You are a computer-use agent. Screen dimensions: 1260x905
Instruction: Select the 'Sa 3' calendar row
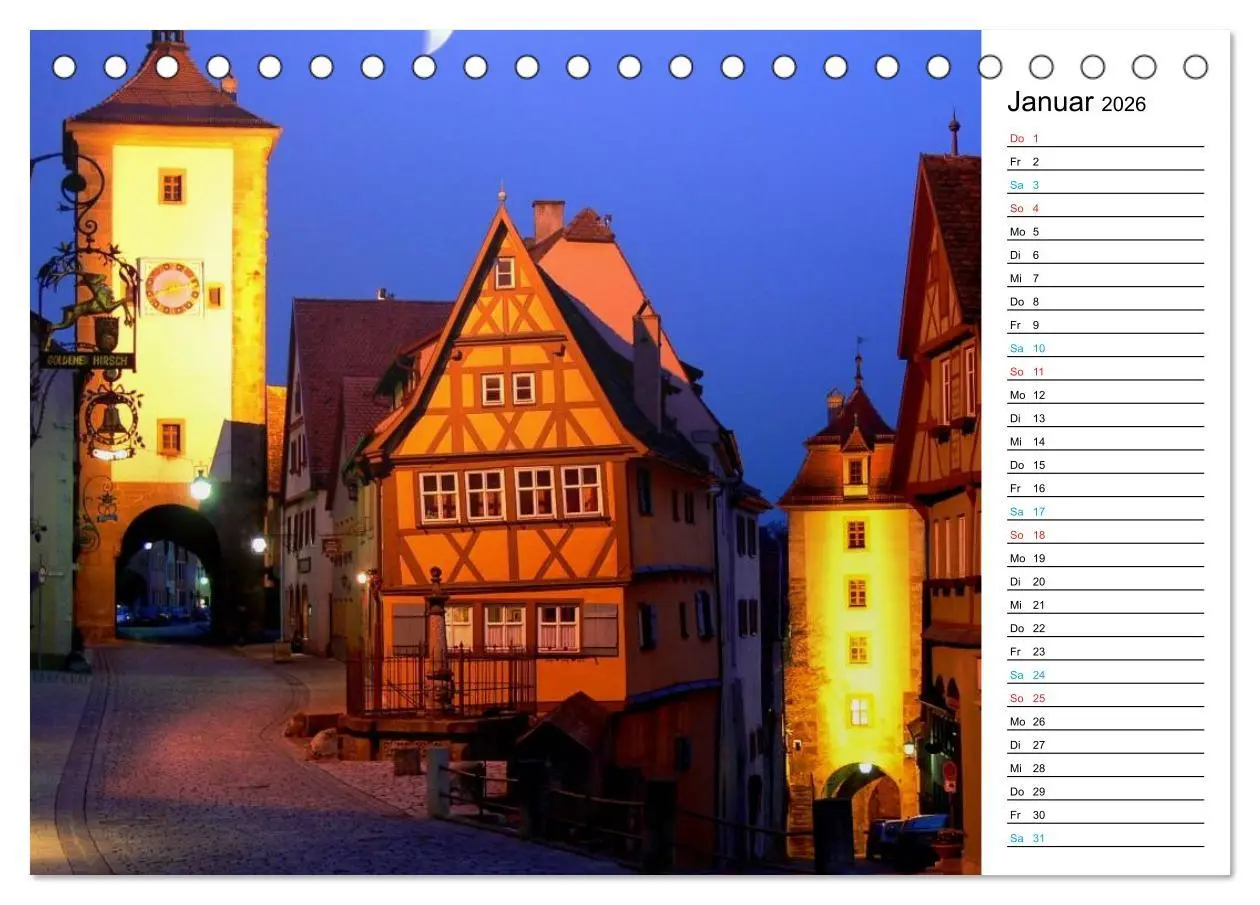click(x=1105, y=185)
